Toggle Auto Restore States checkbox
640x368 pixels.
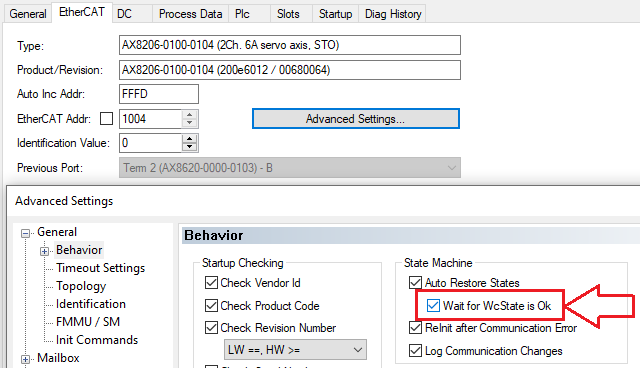[416, 283]
